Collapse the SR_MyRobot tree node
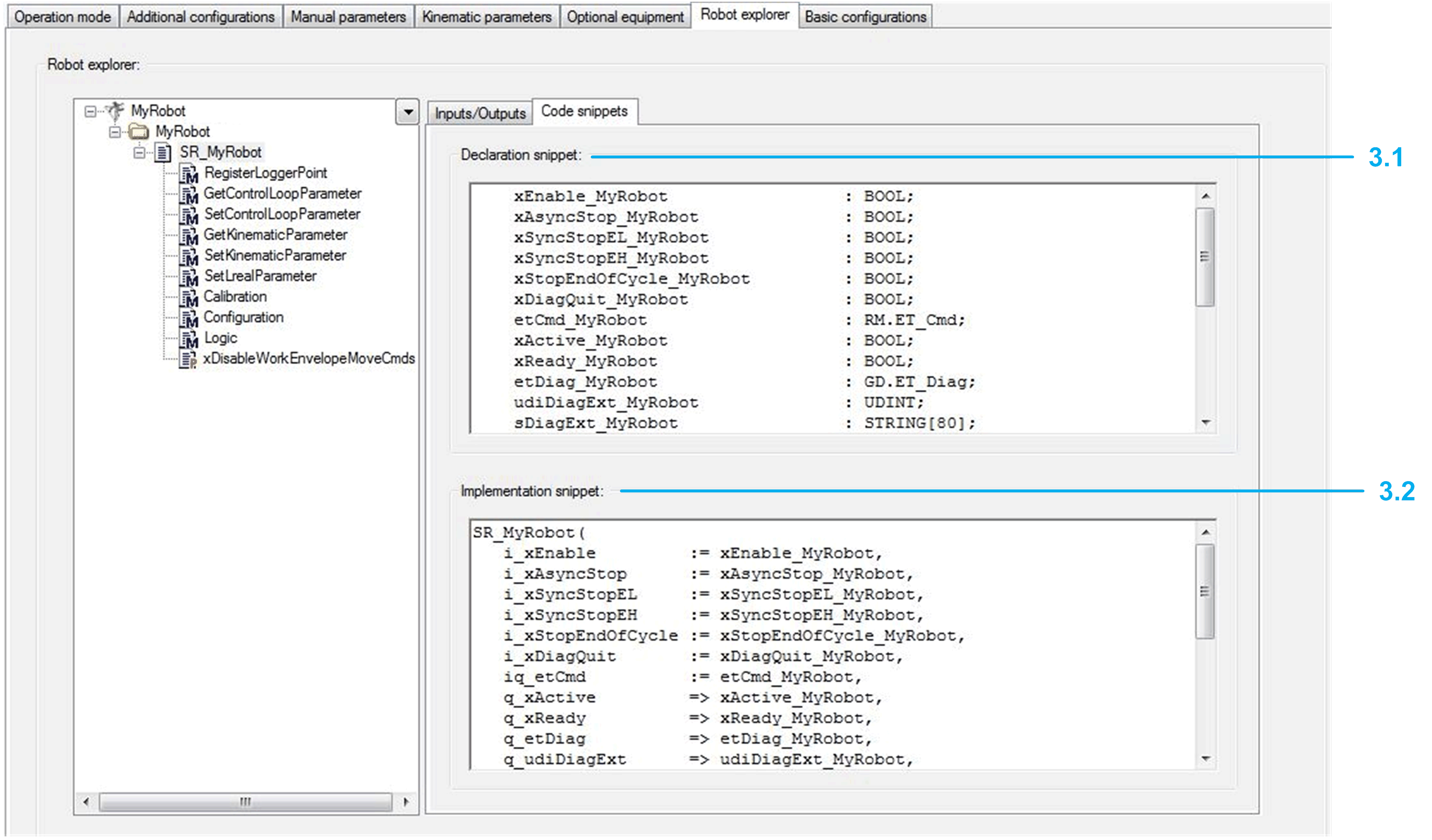Screen dimensions: 1432x840 point(139,152)
